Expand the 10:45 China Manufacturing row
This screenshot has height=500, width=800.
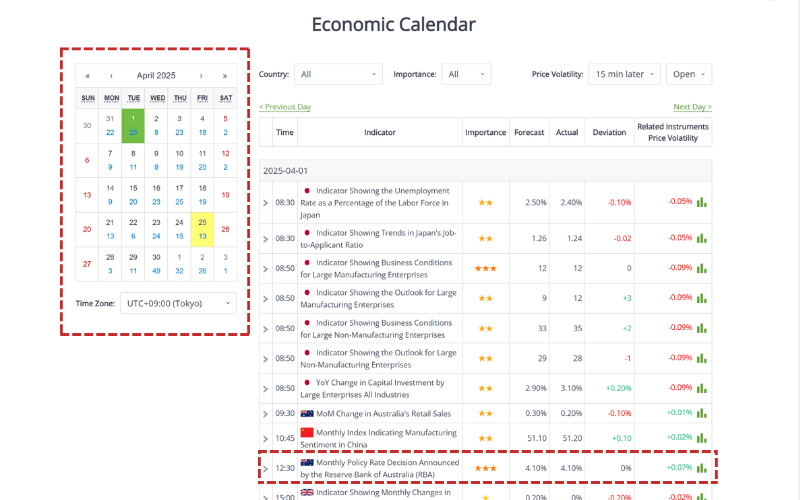265,438
